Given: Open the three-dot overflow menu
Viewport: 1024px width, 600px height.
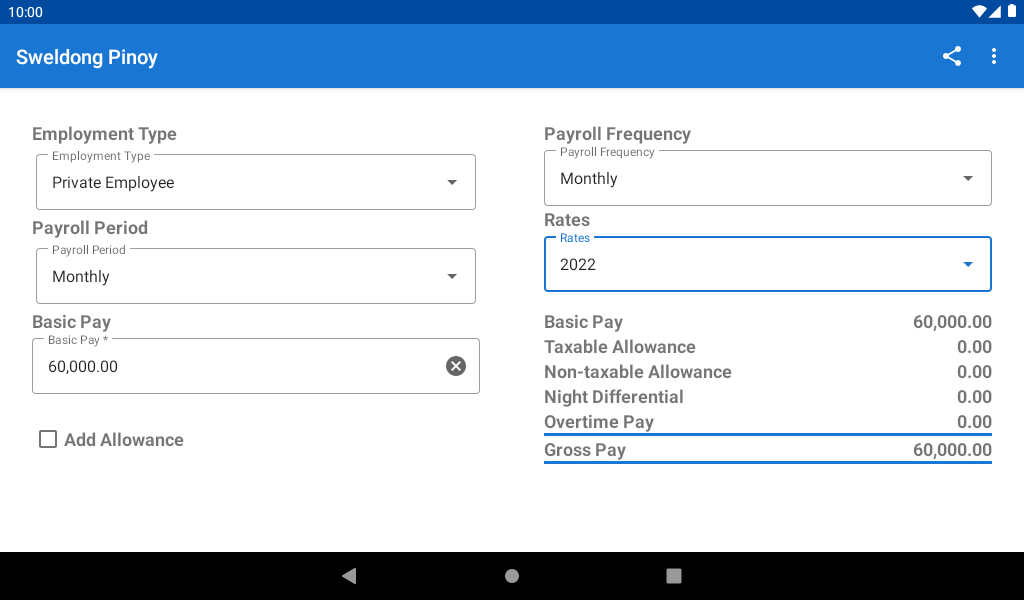Looking at the screenshot, I should [x=993, y=56].
